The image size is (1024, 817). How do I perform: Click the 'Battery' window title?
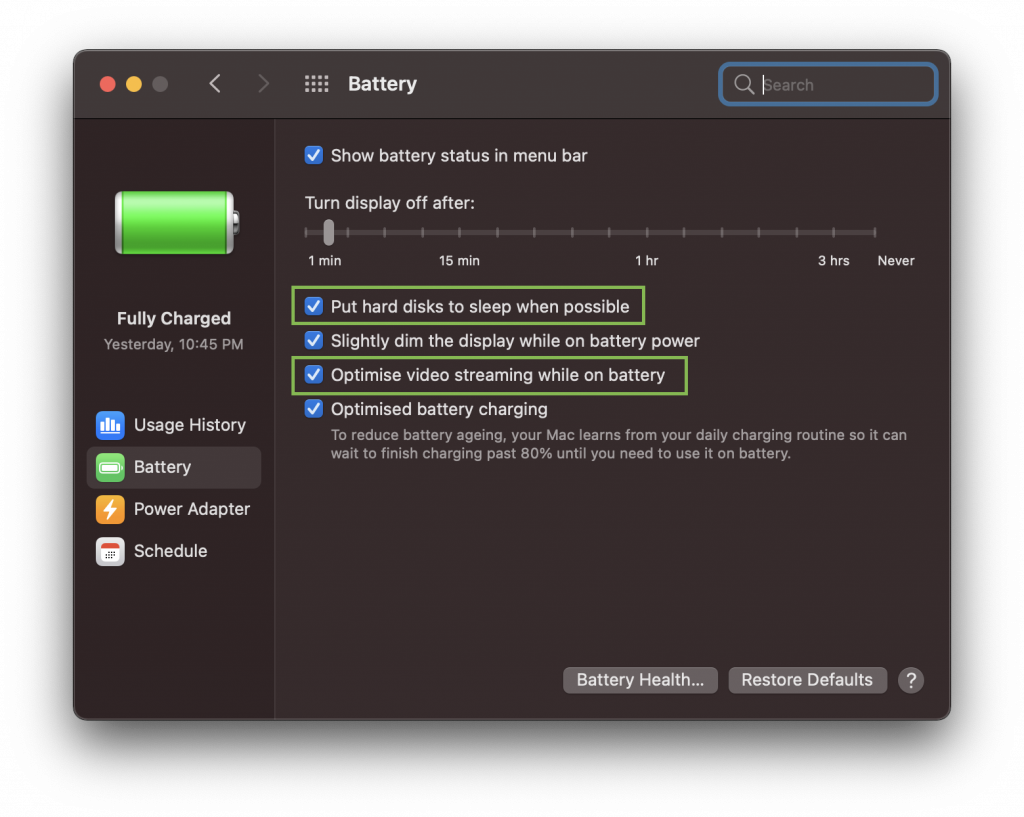coord(382,84)
